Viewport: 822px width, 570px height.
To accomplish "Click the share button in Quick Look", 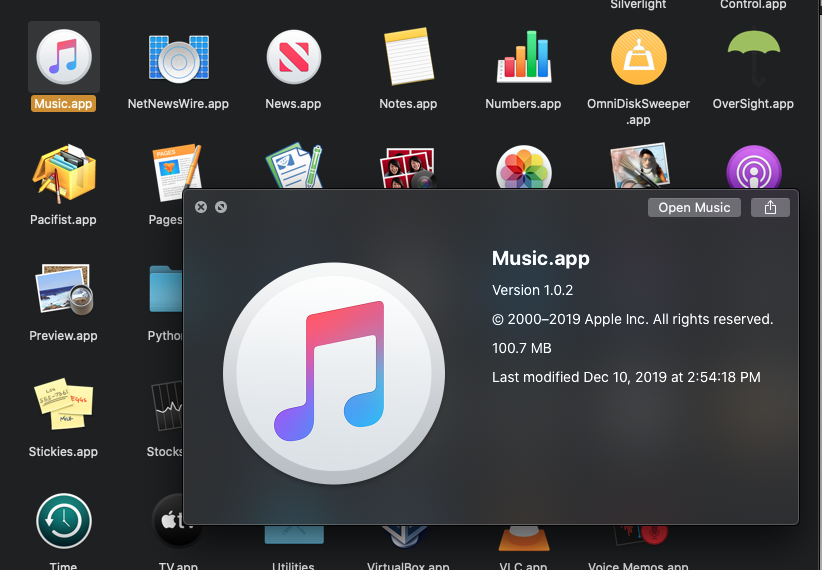I will pos(770,208).
